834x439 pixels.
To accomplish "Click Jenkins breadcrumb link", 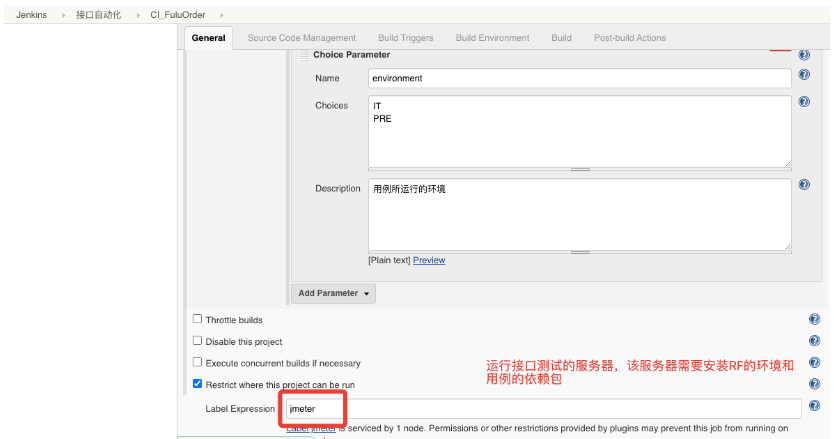I will pyautogui.click(x=31, y=15).
